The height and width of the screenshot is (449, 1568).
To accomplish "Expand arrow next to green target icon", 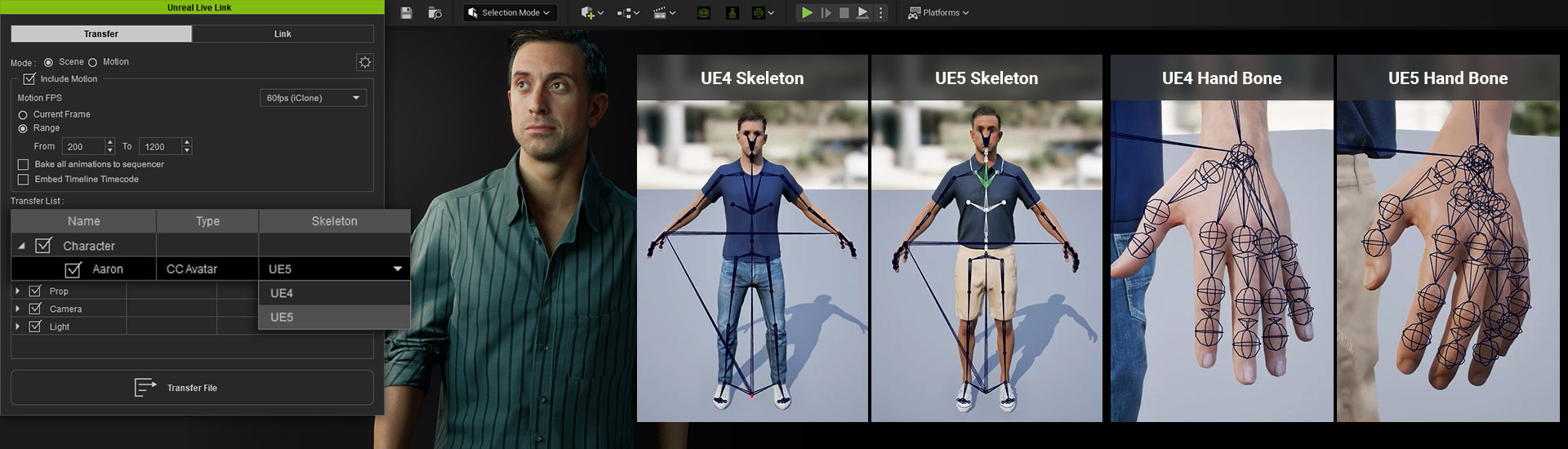I will pyautogui.click(x=771, y=13).
